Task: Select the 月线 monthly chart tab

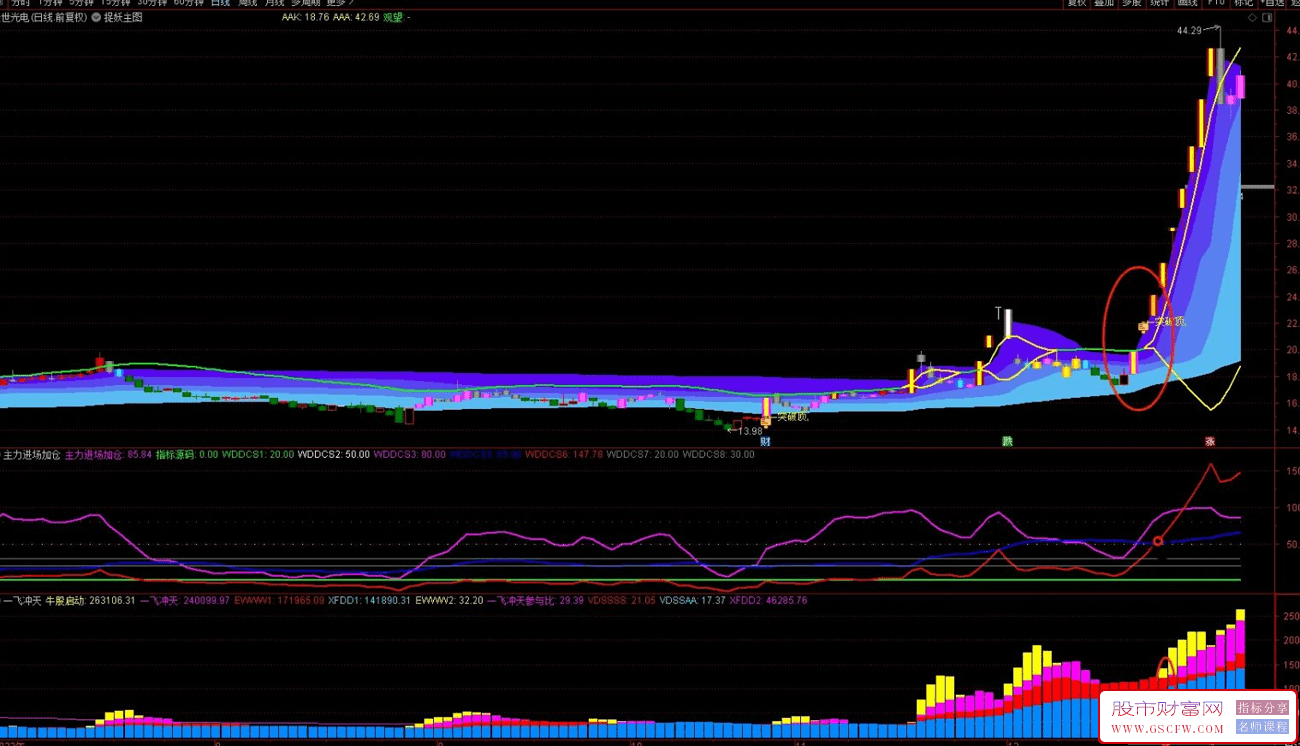Action: point(273,3)
